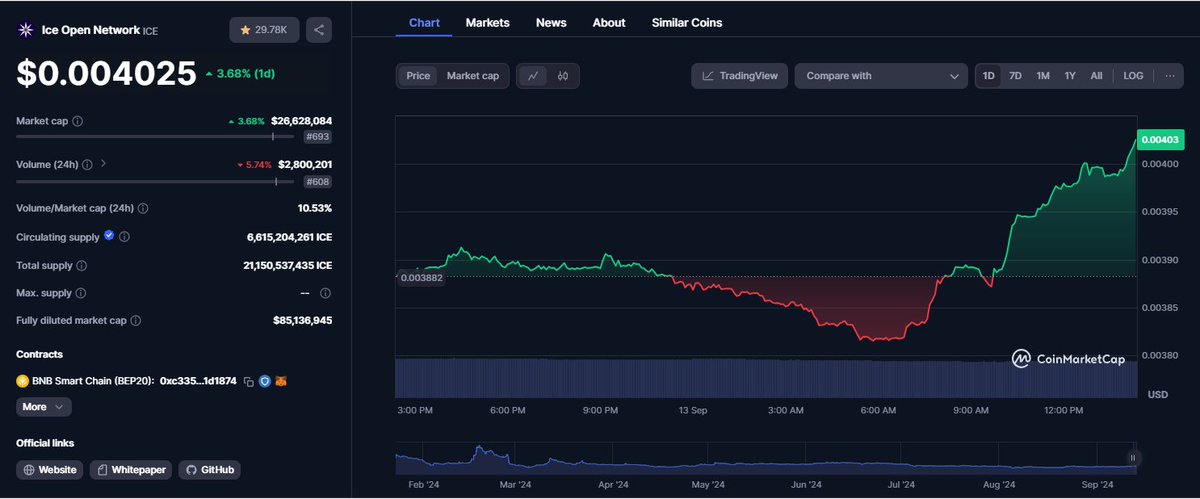This screenshot has width=1200, height=499.
Task: Click the Ice Open Network logo icon
Action: pos(25,30)
